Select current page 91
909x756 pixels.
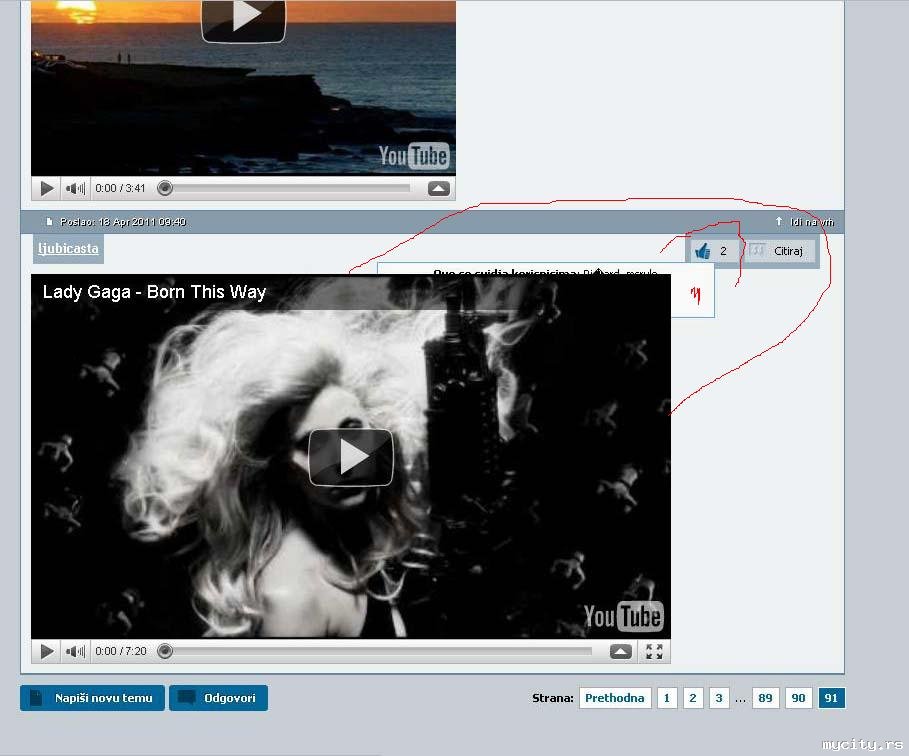point(831,698)
